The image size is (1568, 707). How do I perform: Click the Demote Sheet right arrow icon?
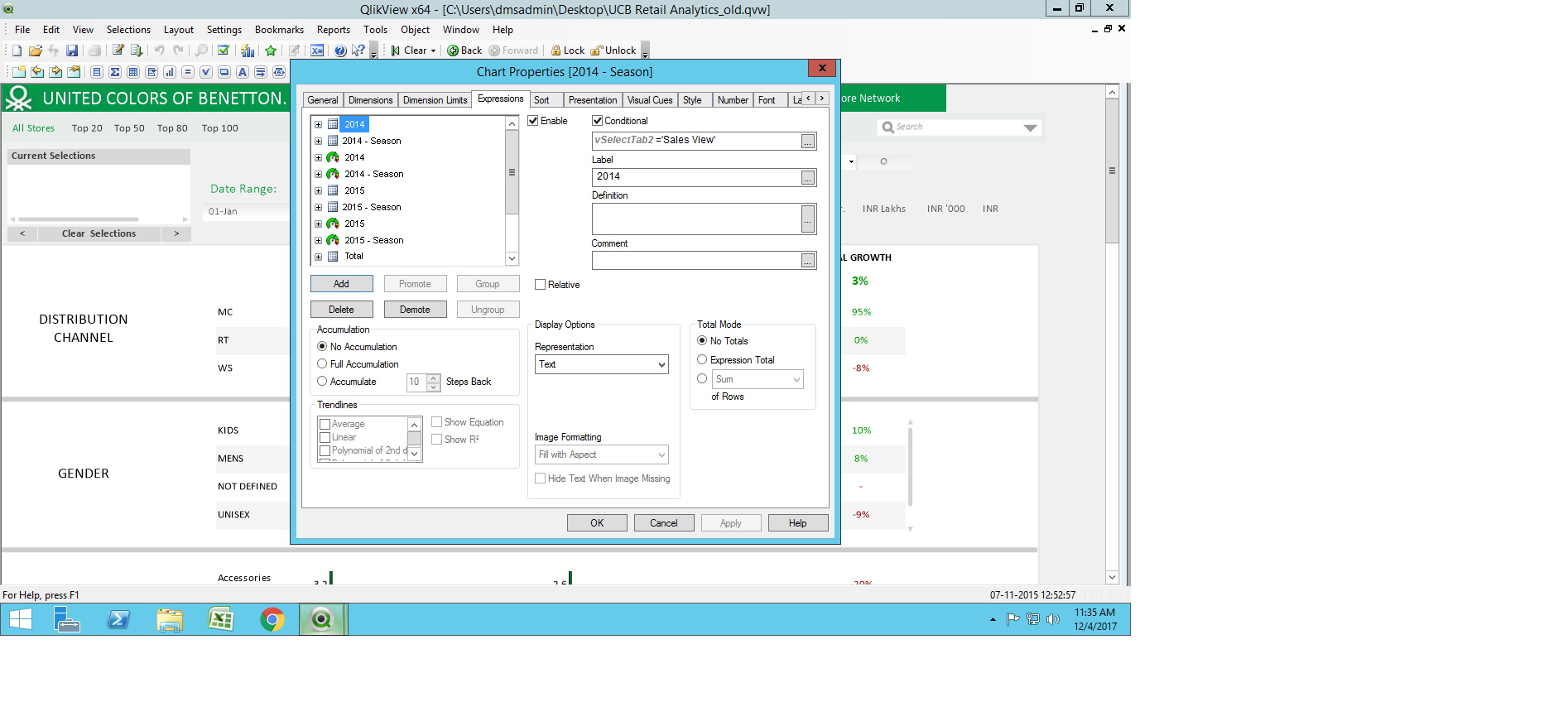click(x=55, y=72)
